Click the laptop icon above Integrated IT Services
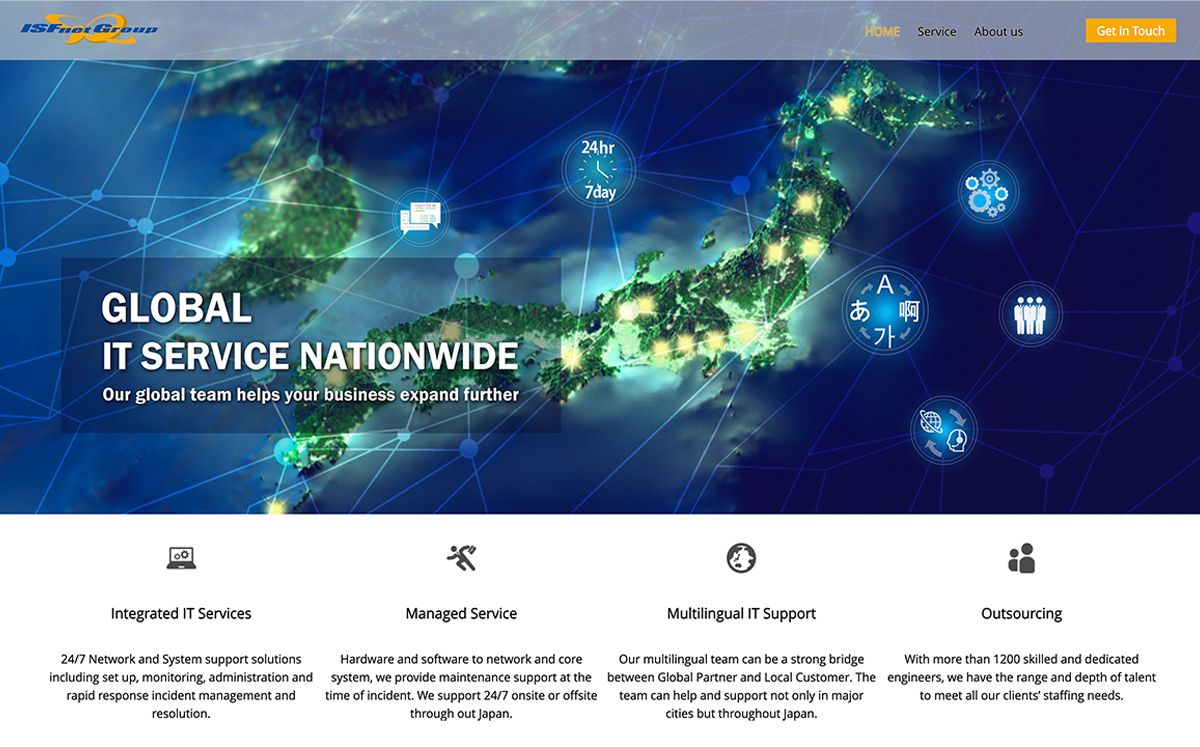Screen dimensions: 1200x747 181,558
